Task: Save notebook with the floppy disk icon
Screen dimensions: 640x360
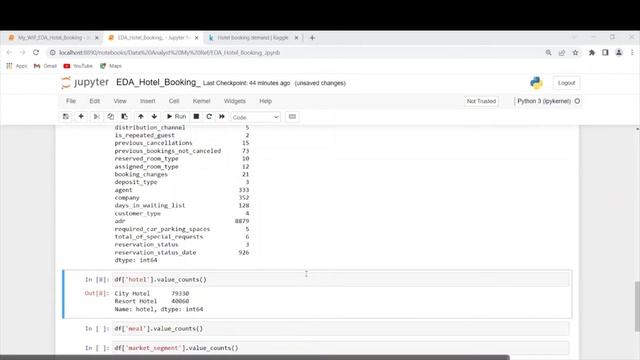Action: point(66,117)
